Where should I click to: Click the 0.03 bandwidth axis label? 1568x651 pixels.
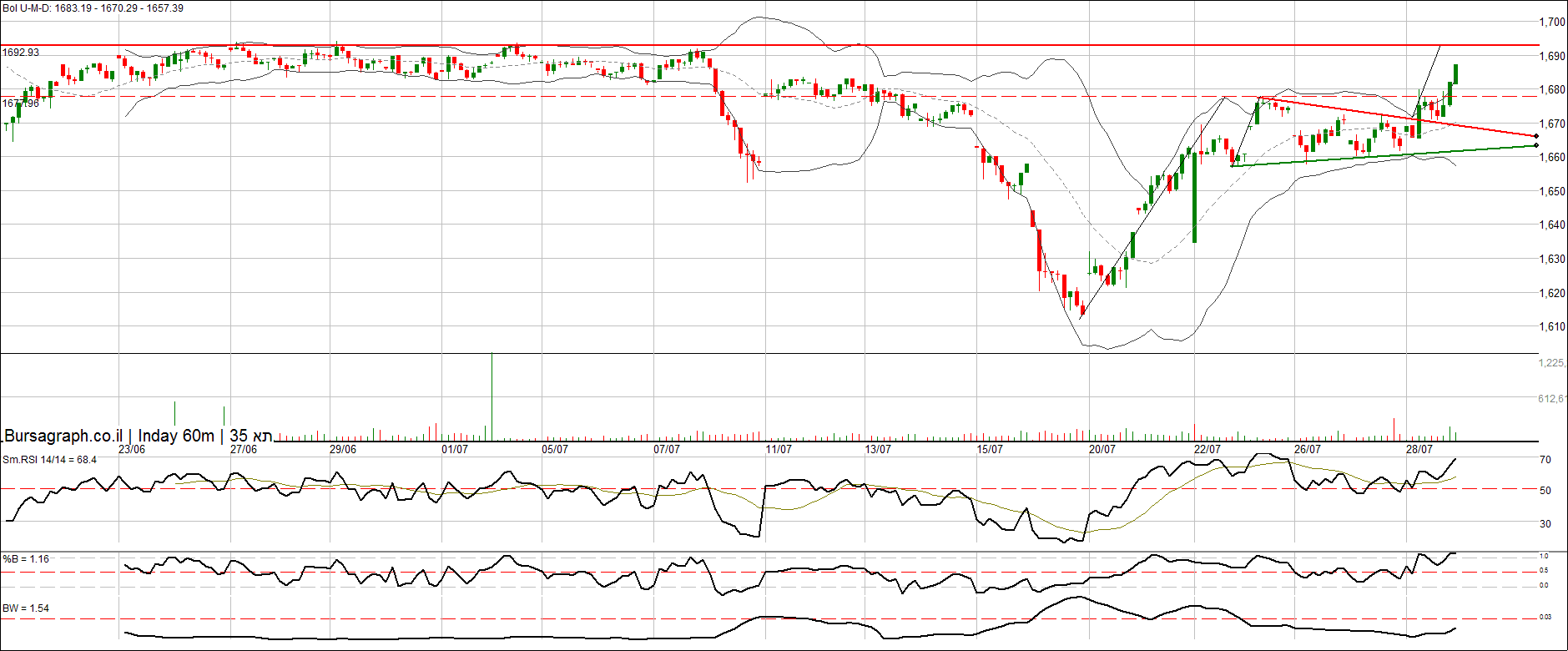point(1545,618)
